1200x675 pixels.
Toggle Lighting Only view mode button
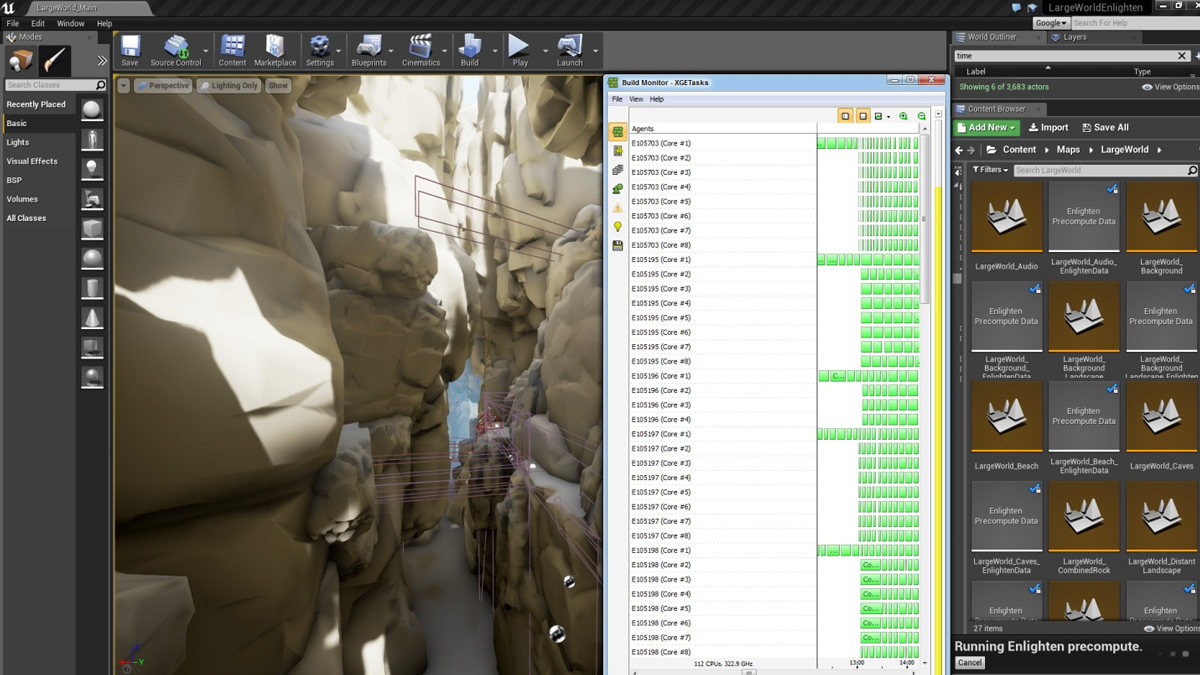coord(228,86)
